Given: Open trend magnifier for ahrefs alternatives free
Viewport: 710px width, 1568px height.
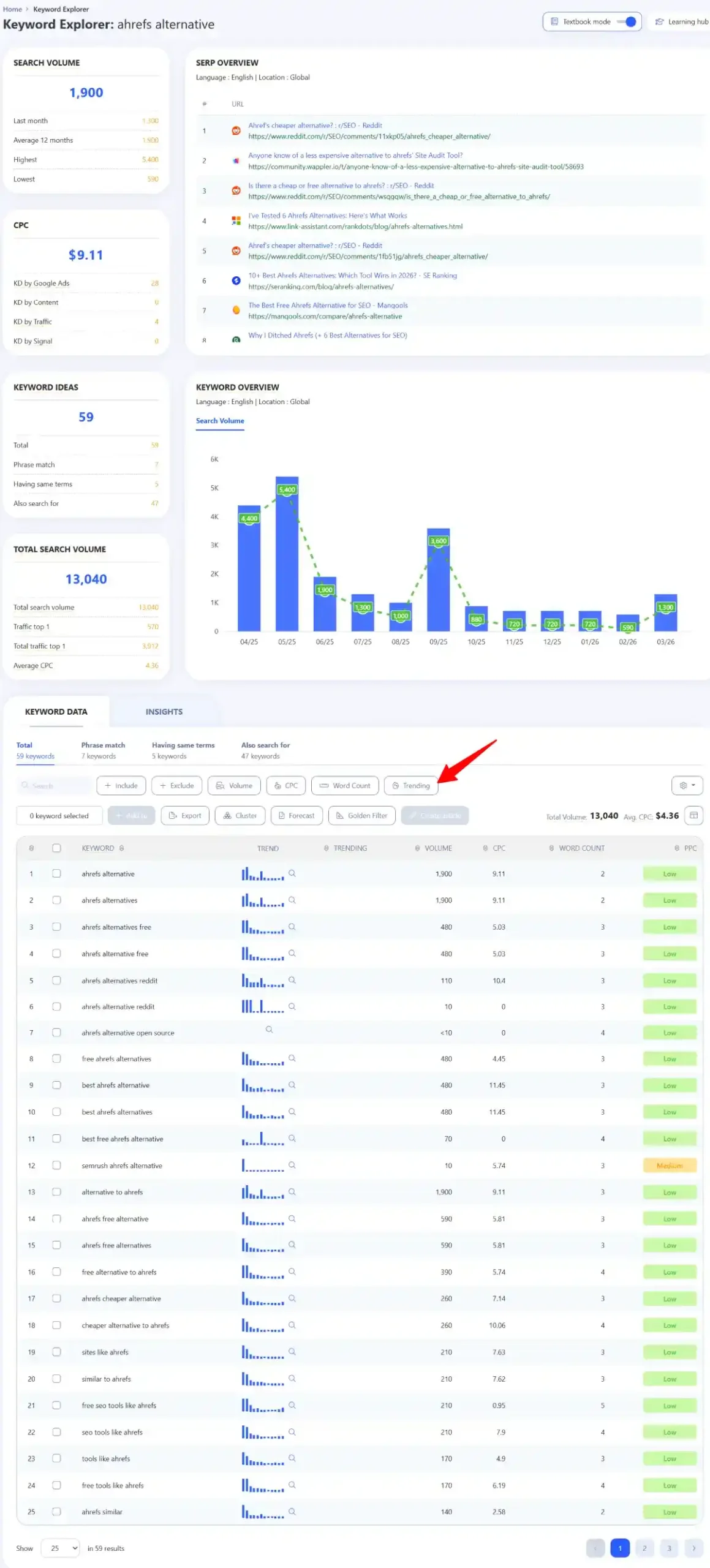Looking at the screenshot, I should pos(292,927).
